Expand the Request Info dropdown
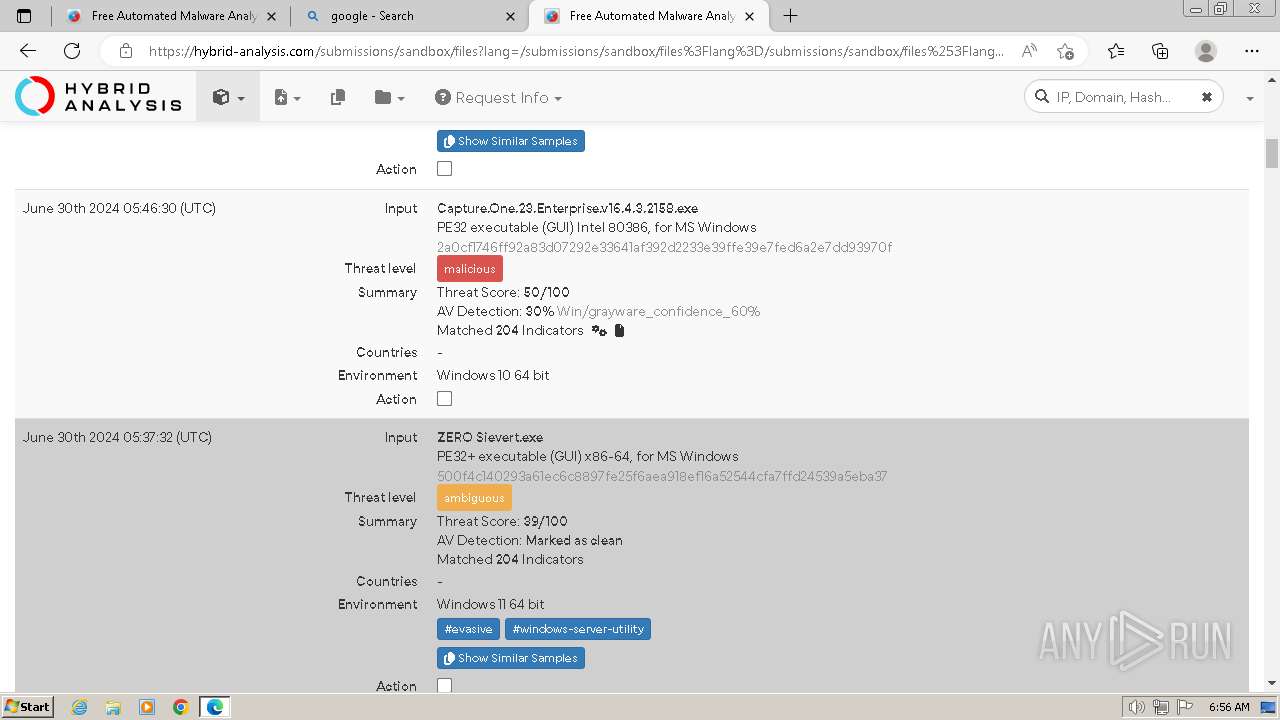Screen dimensions: 1280x720 point(498,97)
